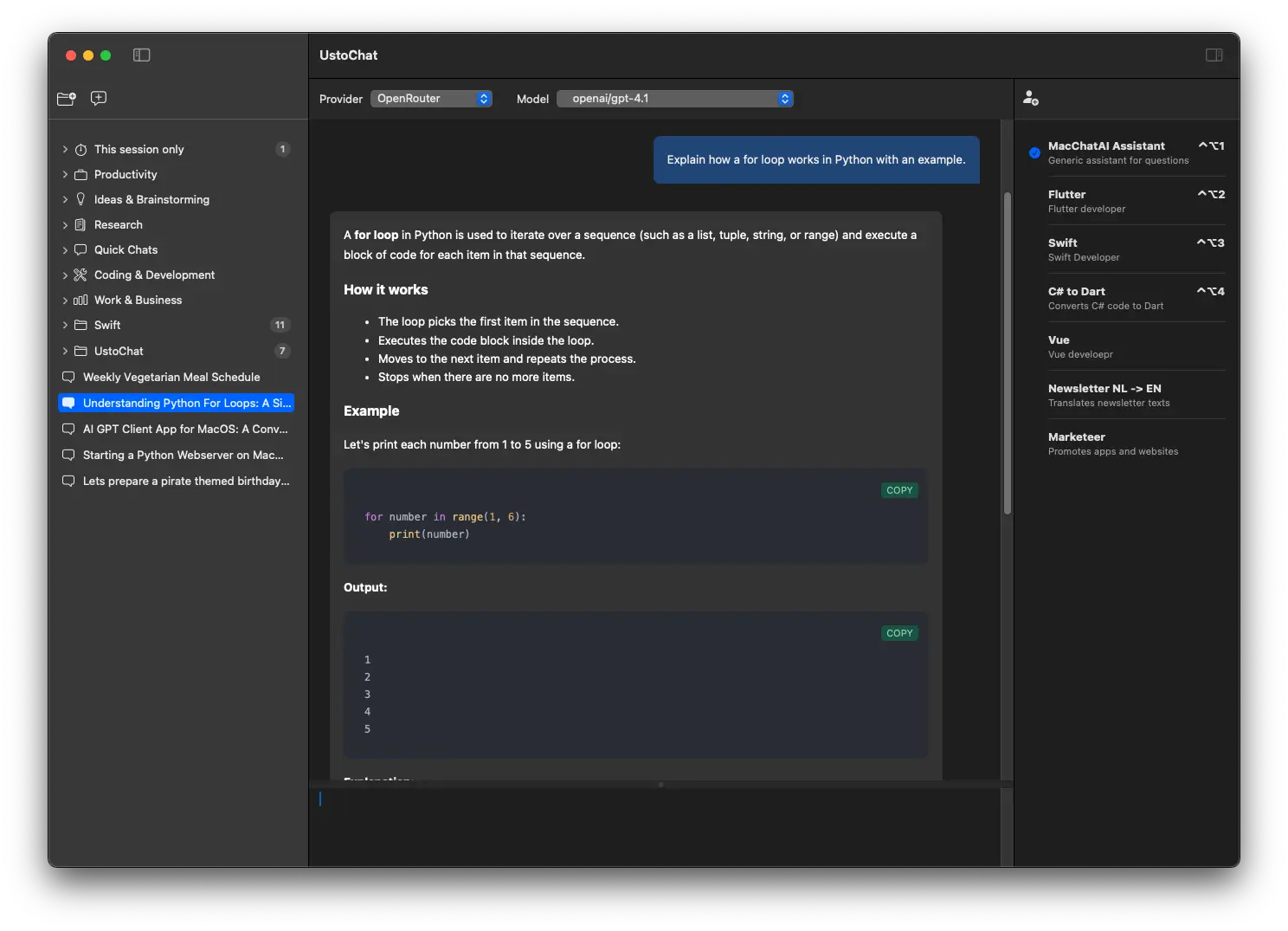1288x931 pixels.
Task: Toggle the left sidebar panel icon
Action: [142, 55]
